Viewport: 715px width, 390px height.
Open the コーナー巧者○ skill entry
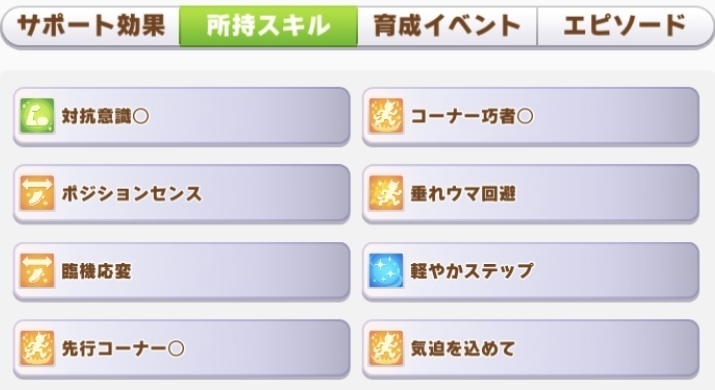click(x=530, y=117)
